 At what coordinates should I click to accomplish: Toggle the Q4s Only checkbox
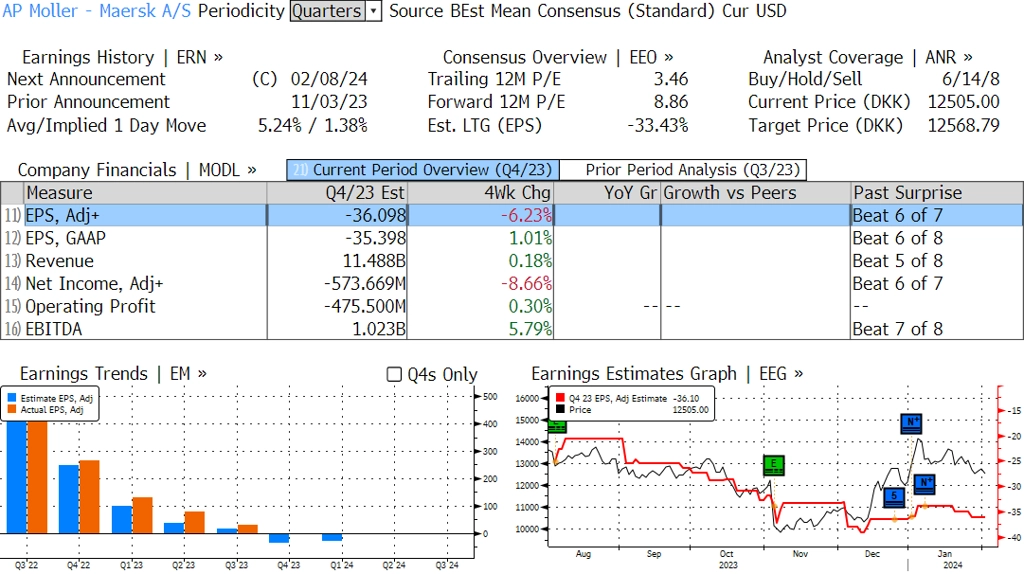coord(394,374)
